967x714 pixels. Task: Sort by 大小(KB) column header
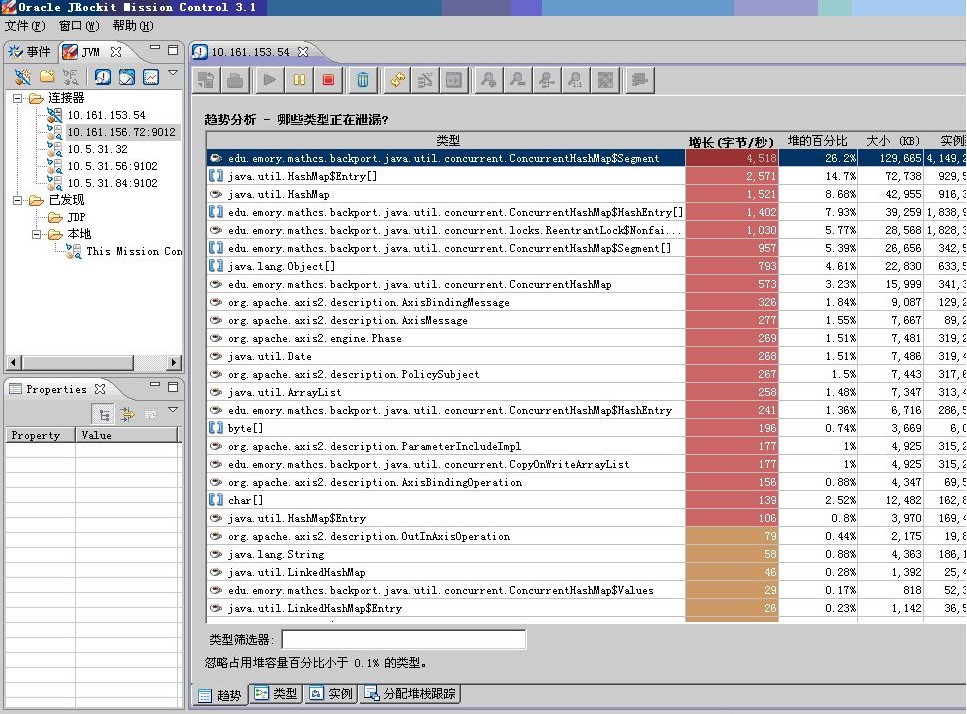coord(892,141)
